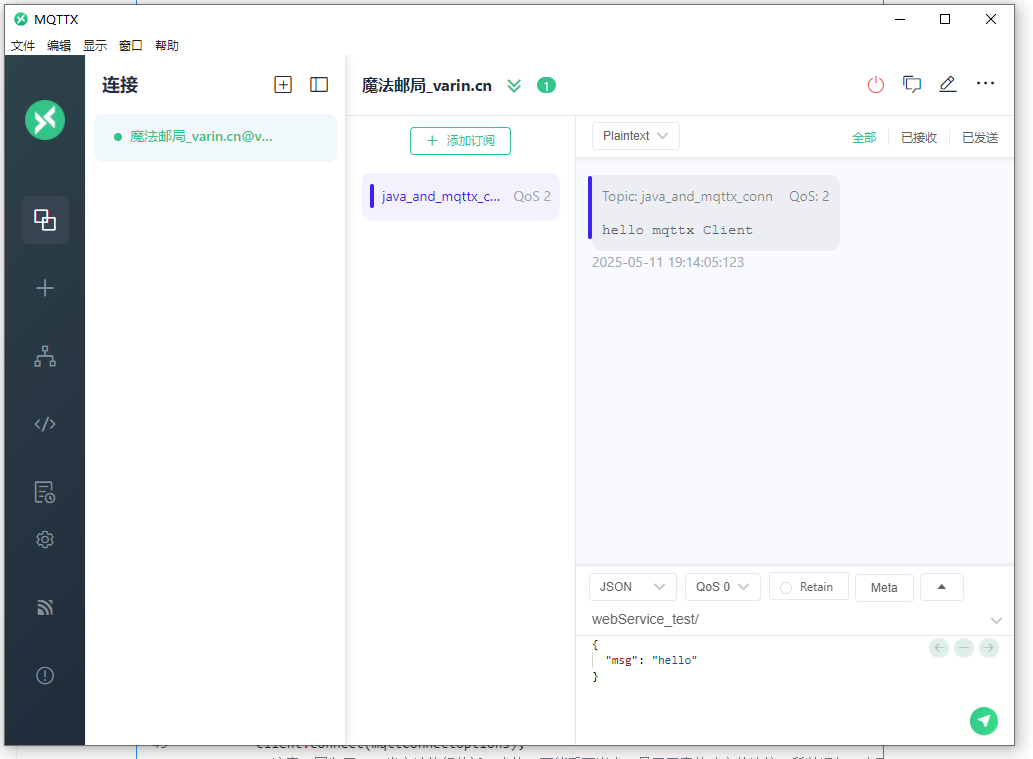Open the About info icon in sidebar
Screen dimensions: 1033x759
click(x=45, y=675)
